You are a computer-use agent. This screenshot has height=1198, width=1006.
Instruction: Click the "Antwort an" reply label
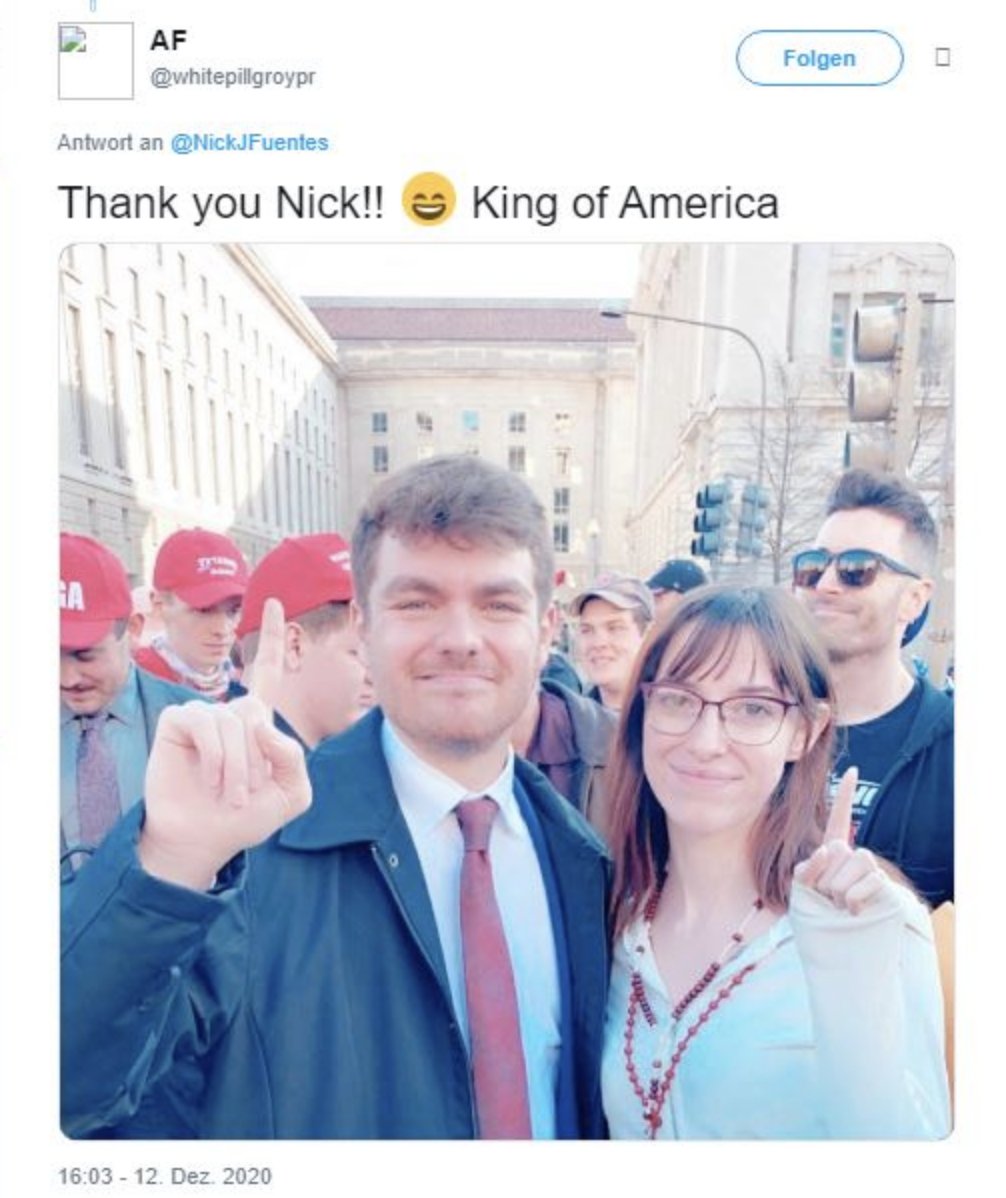(110, 143)
